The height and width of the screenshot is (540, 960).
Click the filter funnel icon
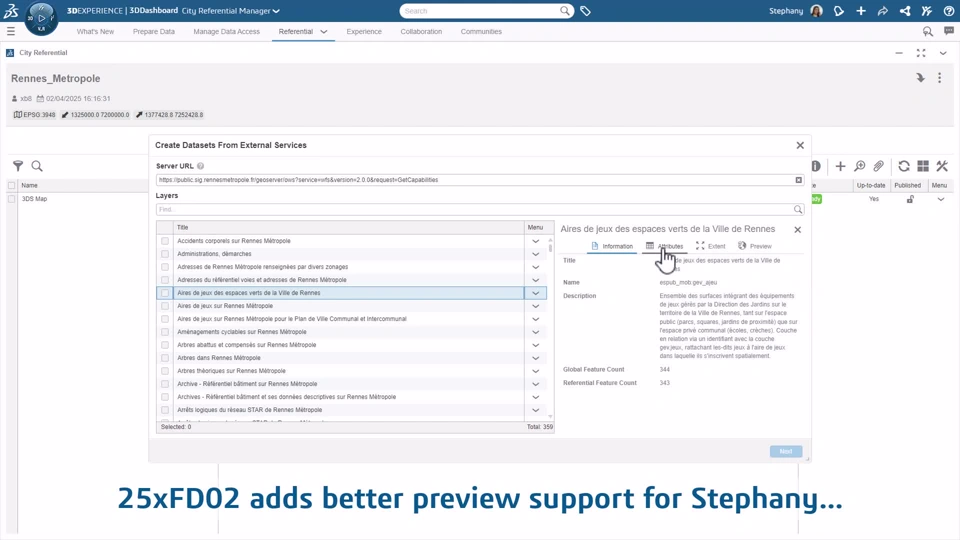18,166
